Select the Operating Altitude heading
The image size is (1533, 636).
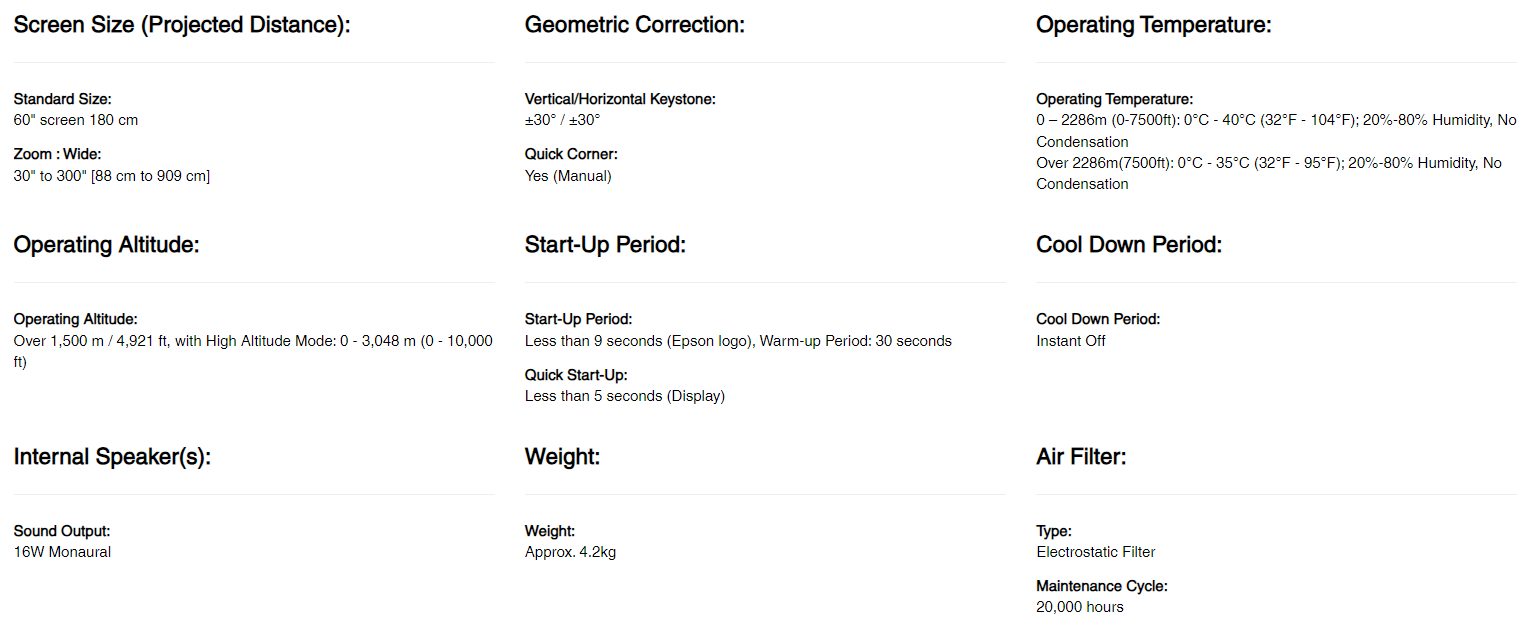107,245
